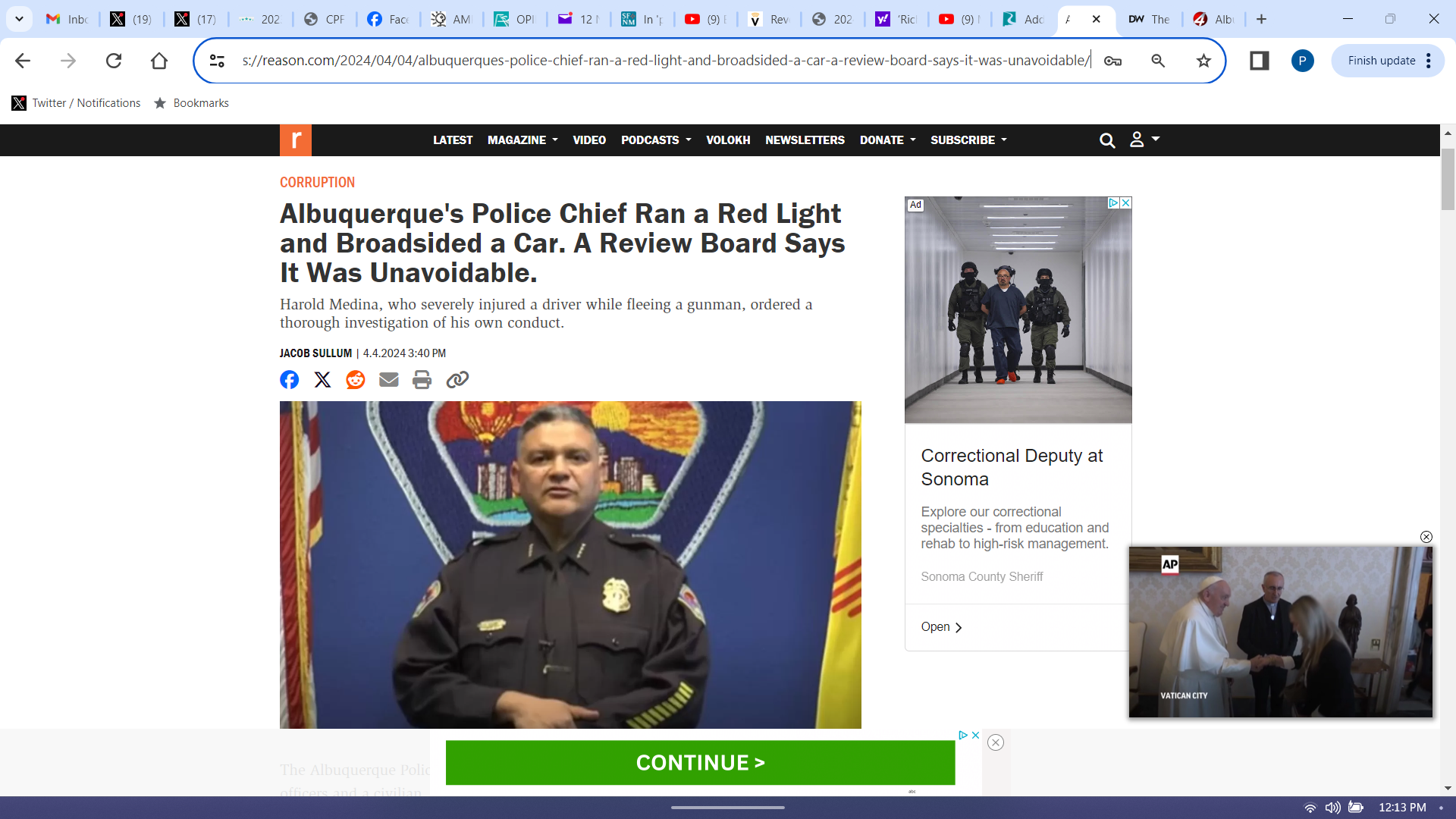
Task: Expand the MAGAZINE dropdown menu
Action: point(522,140)
